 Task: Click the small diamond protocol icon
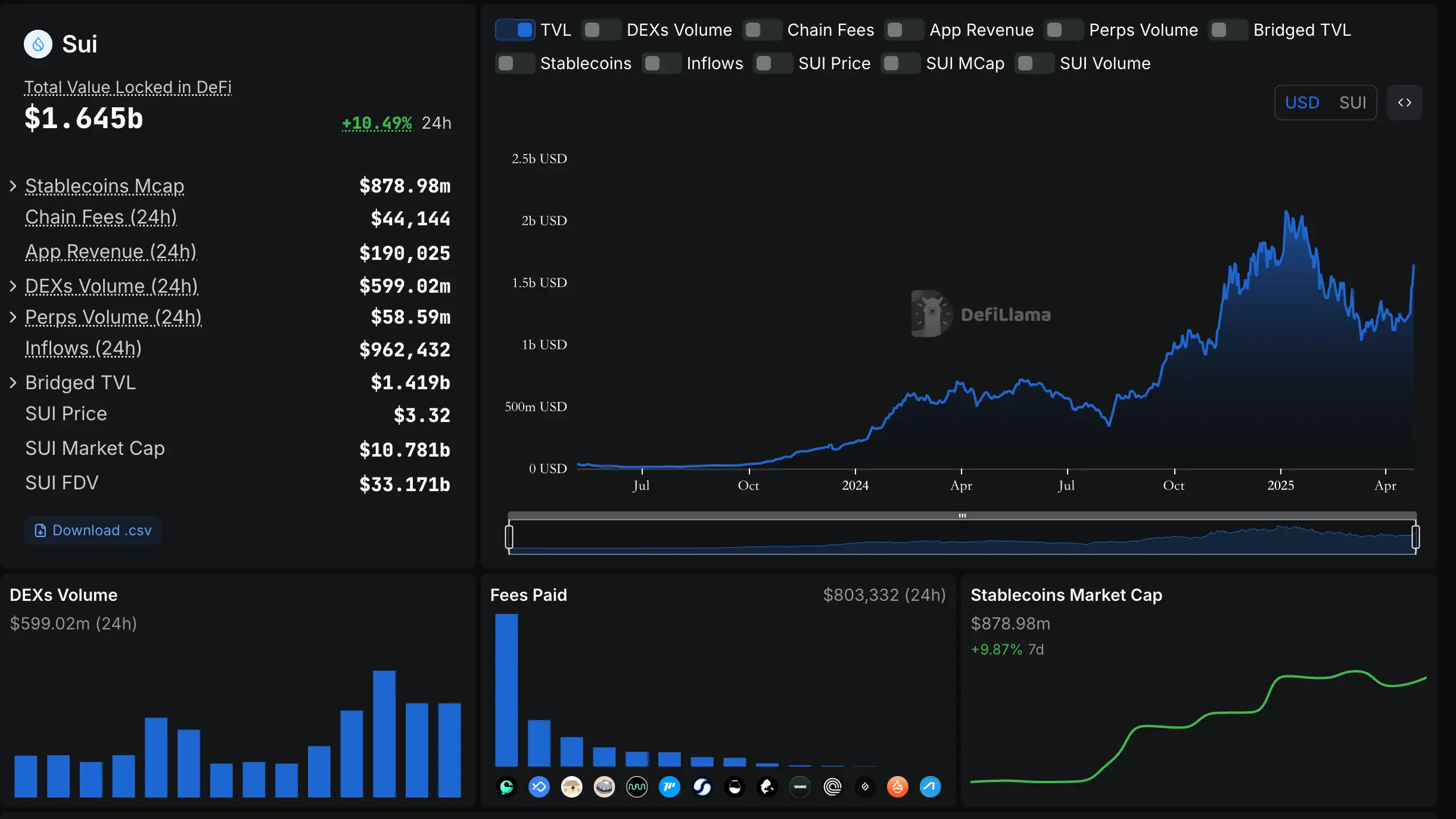click(x=865, y=787)
